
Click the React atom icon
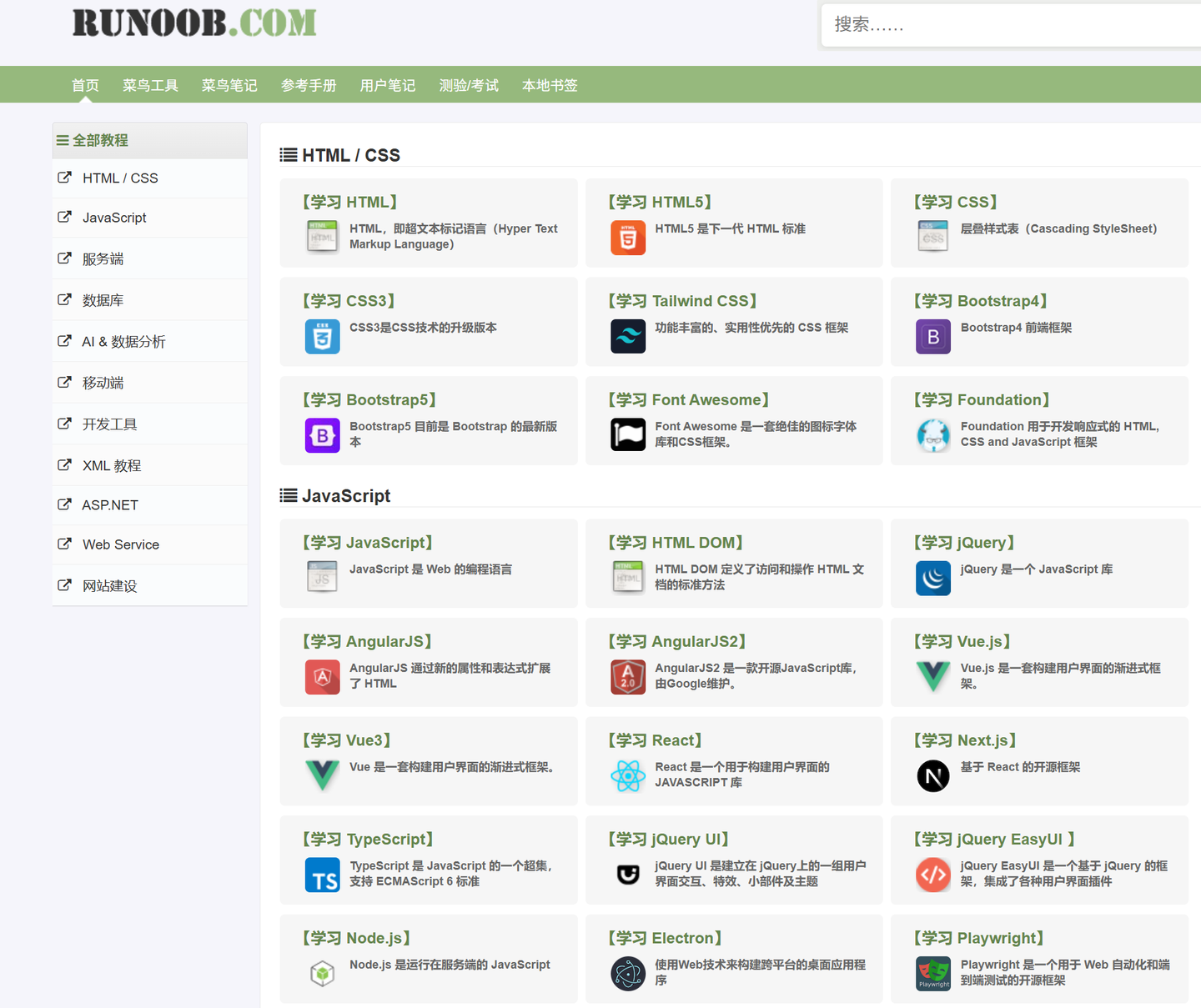point(628,775)
